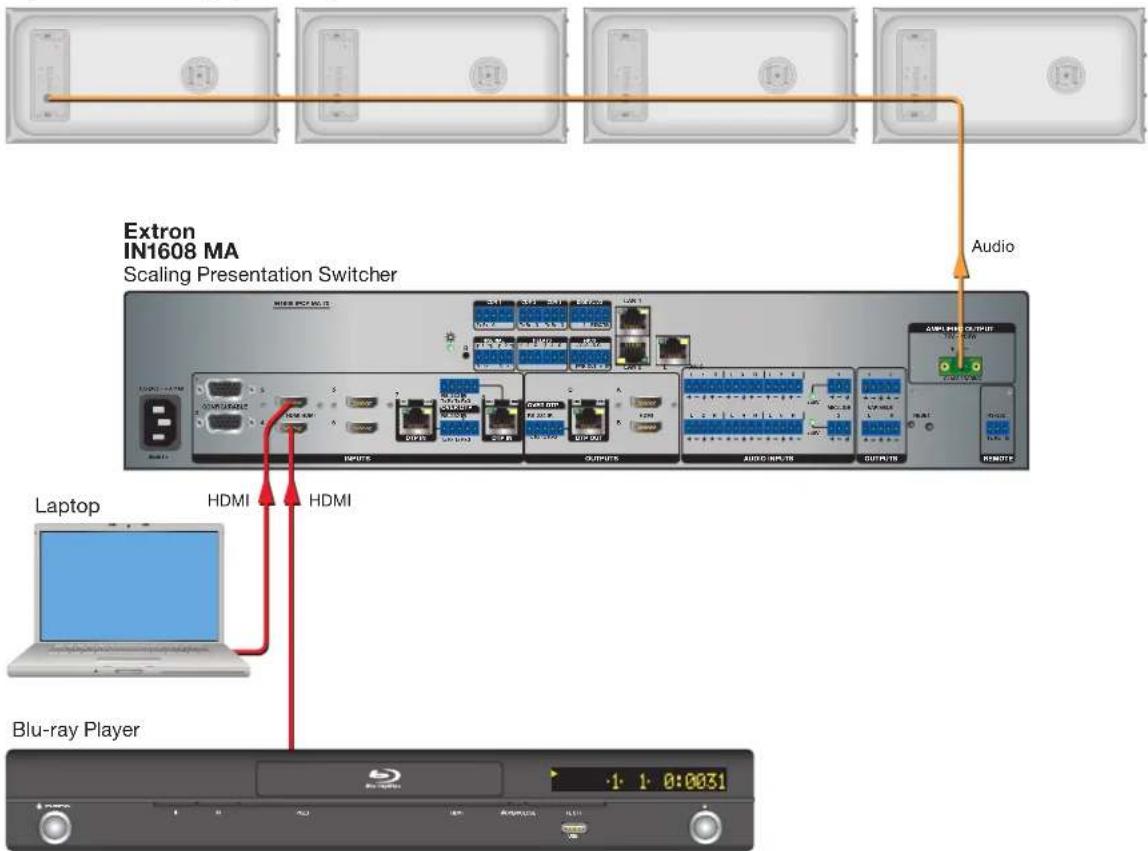The width and height of the screenshot is (1148, 851).
Task: Click the upper VGA connector on the switcher
Action: pyautogui.click(x=224, y=390)
